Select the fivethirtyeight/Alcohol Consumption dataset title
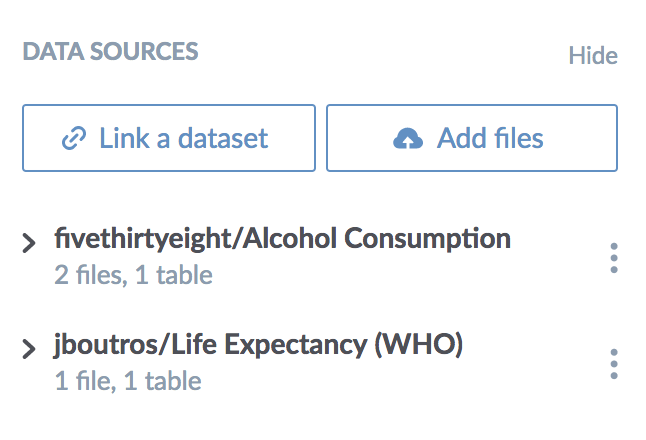The height and width of the screenshot is (440, 646). tap(282, 239)
